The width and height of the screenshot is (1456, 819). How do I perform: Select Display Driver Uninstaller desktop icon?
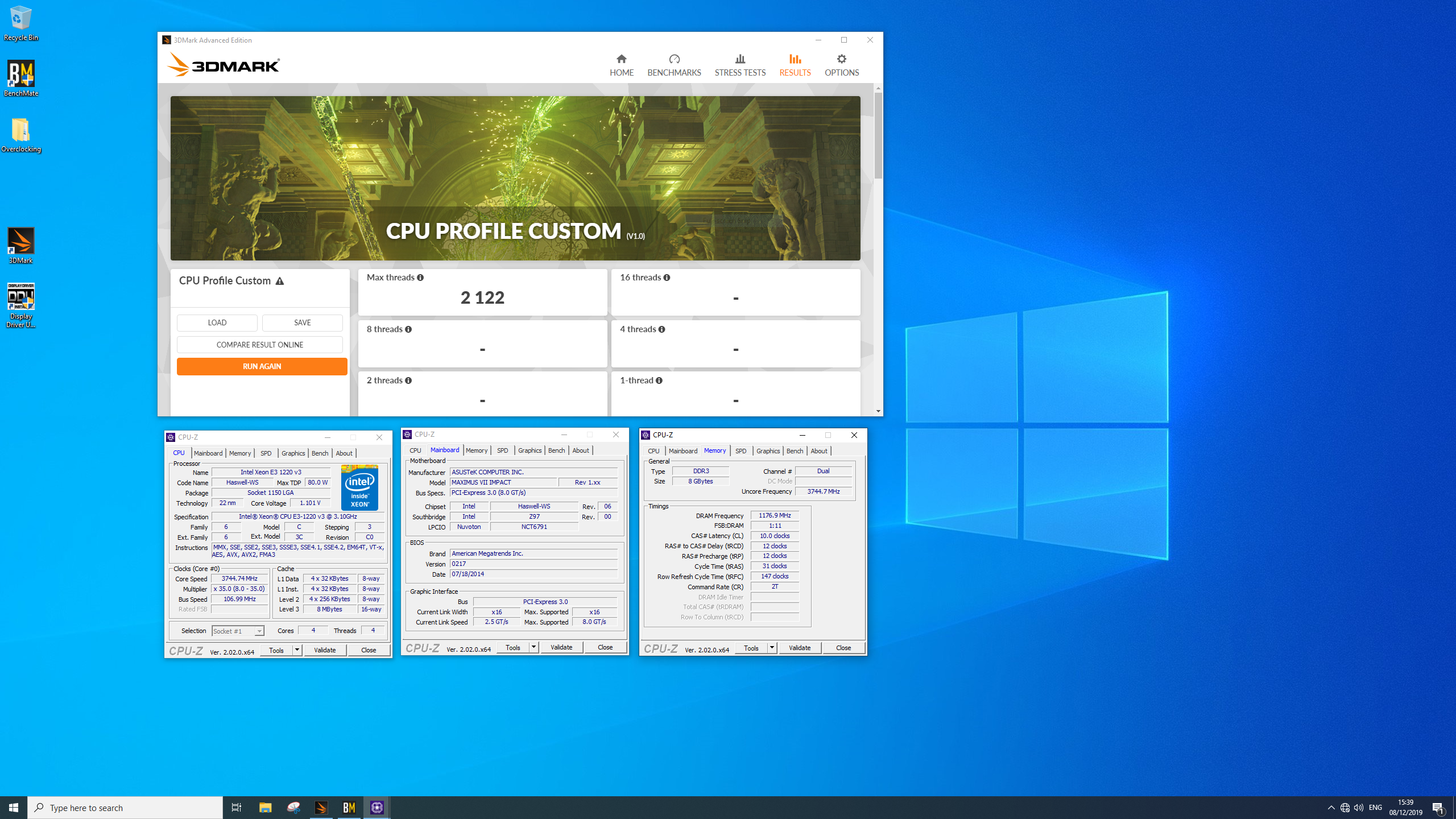pos(21,305)
